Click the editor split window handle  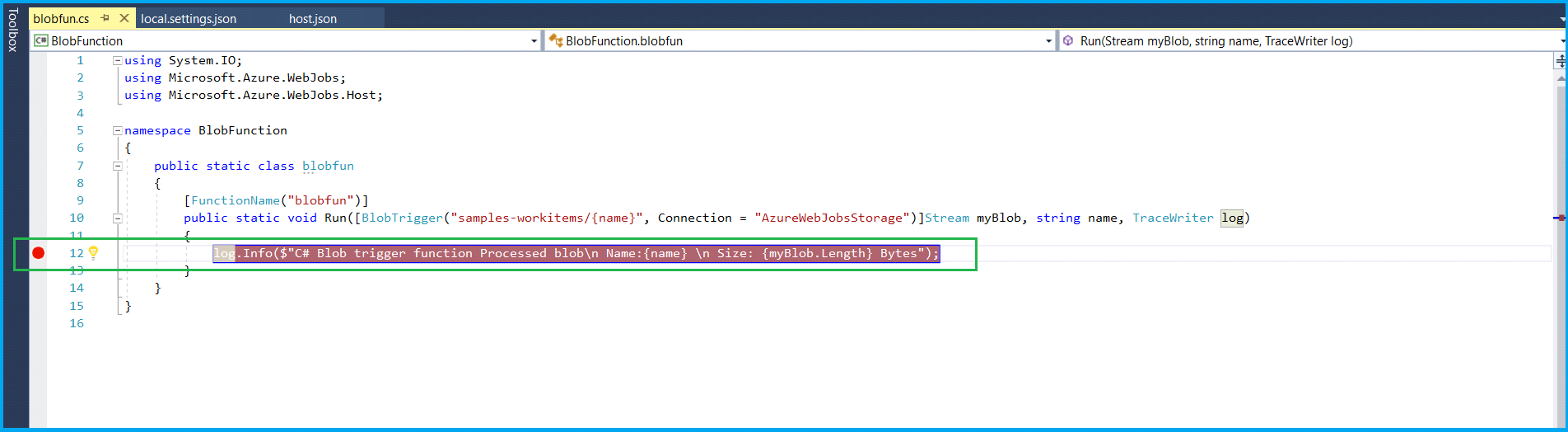tap(1560, 61)
